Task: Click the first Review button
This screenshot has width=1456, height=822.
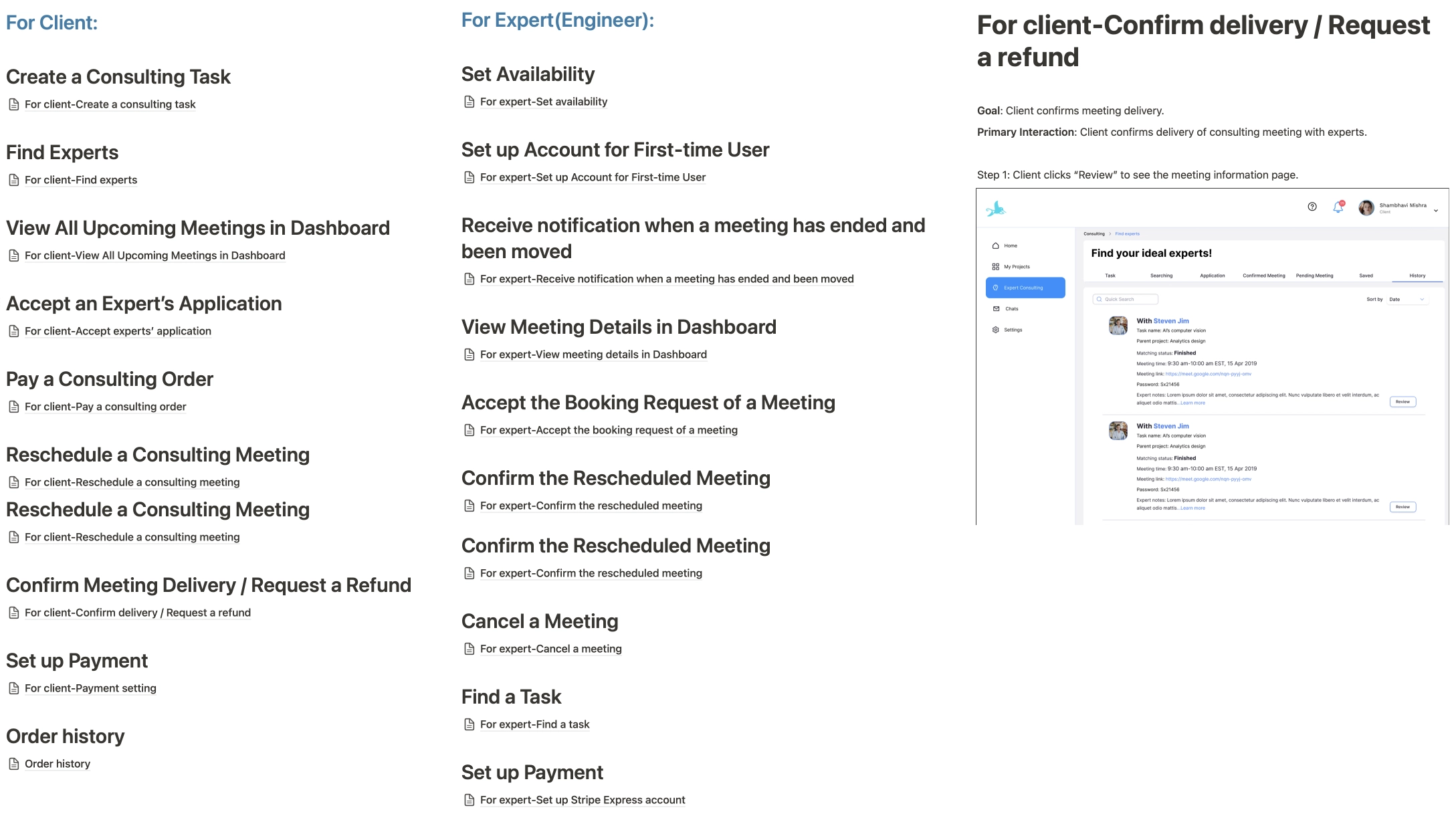Action: (1402, 402)
